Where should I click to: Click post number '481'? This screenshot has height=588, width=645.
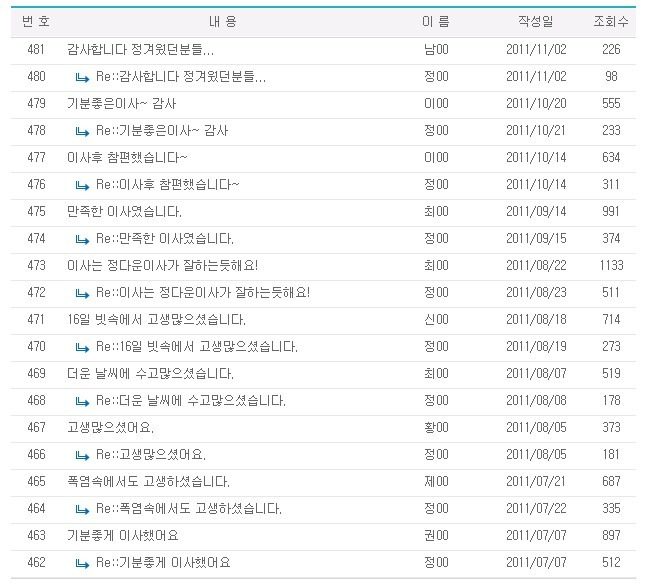coord(36,50)
